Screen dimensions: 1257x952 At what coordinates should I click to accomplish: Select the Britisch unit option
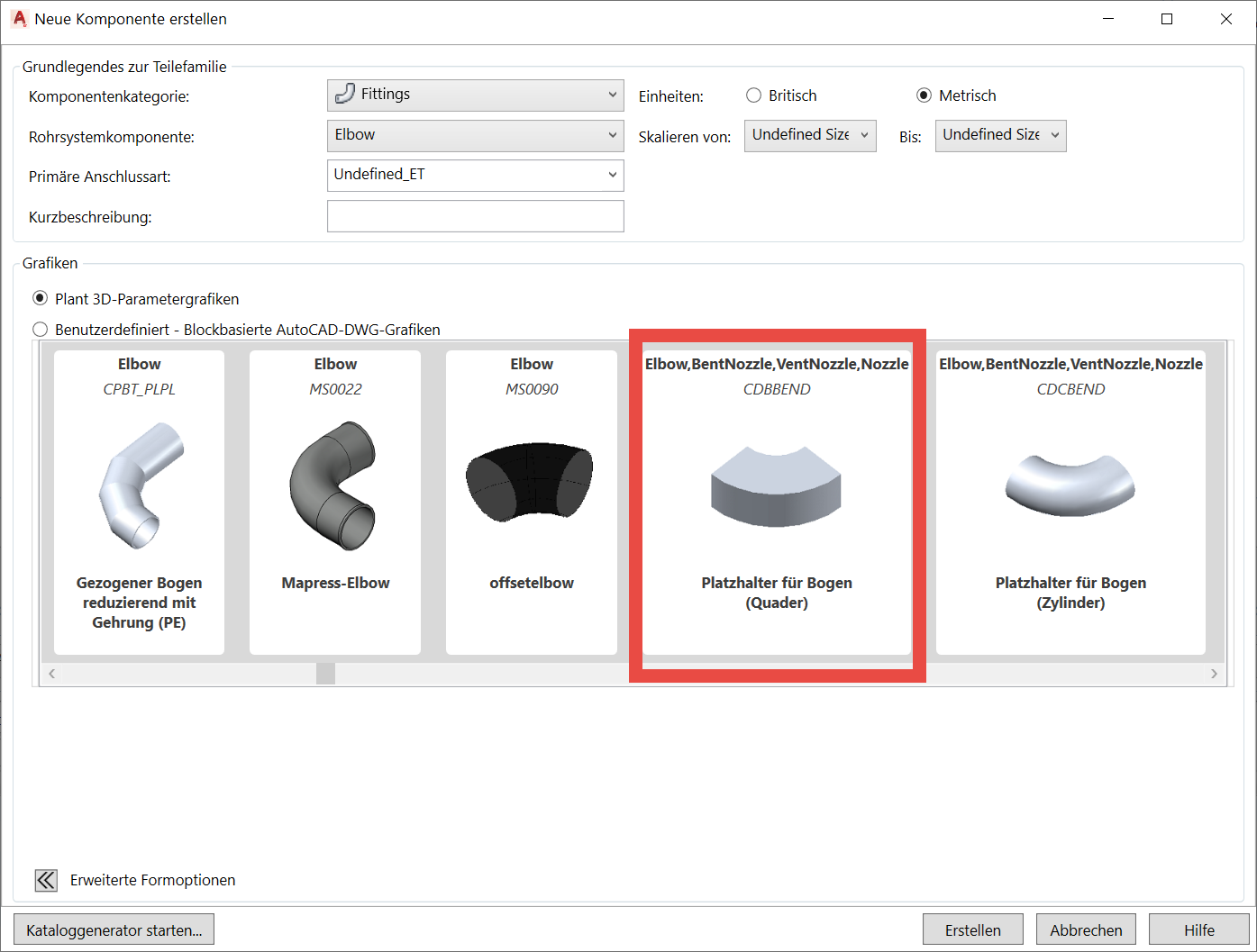coord(753,95)
